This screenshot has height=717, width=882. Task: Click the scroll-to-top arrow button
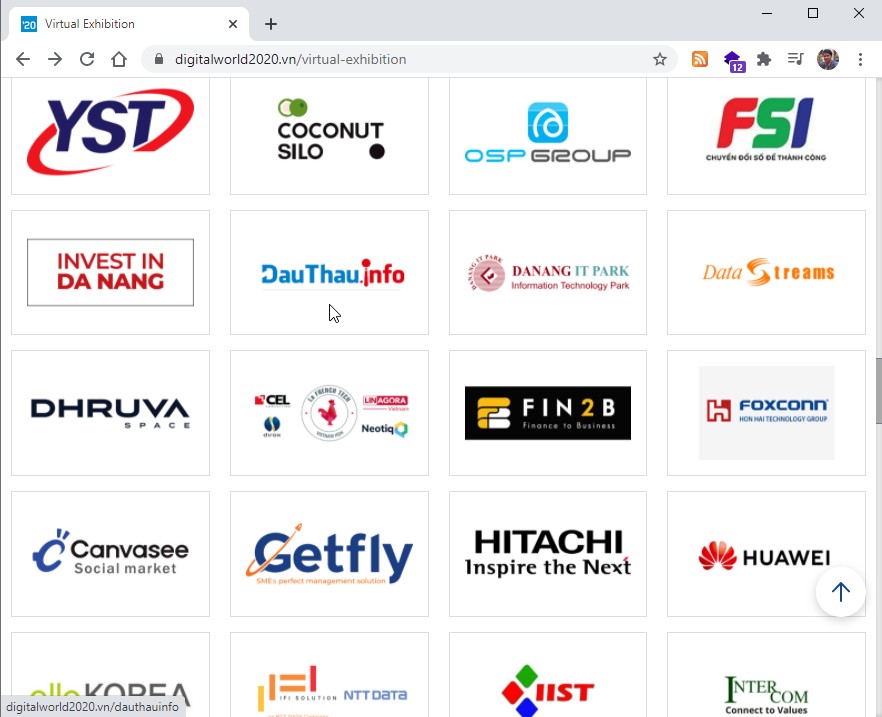[x=840, y=592]
